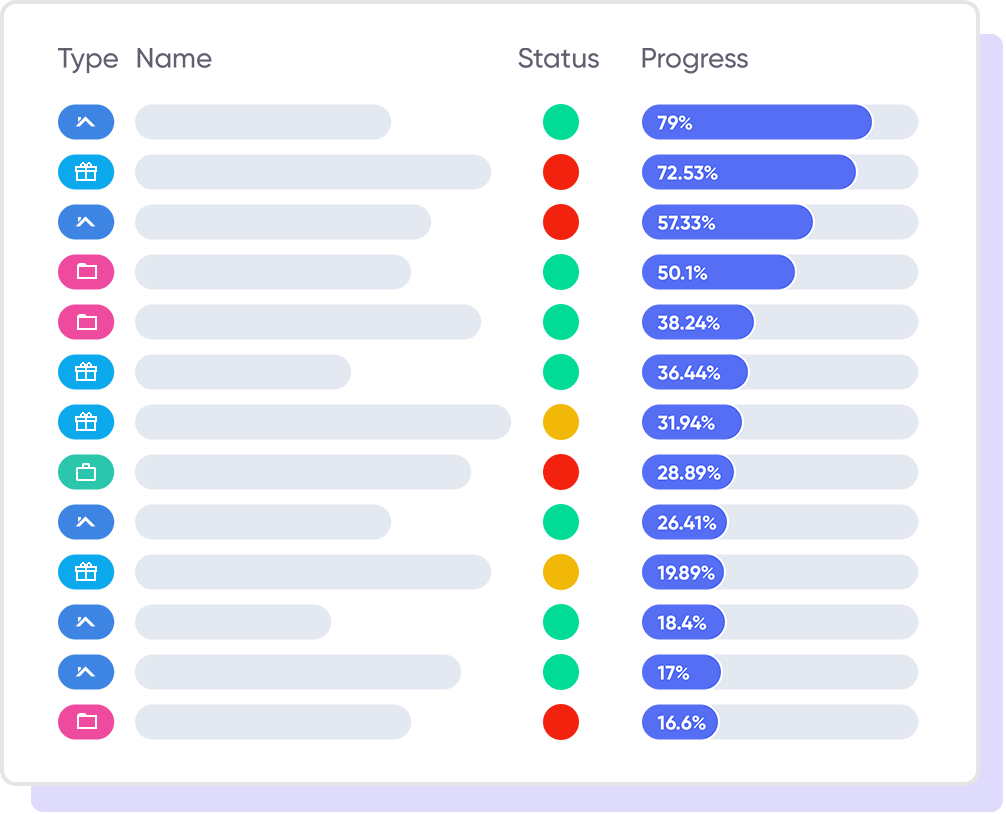Click the yellow status dot in the 31.94% row
Screen dimensions: 1006x814
click(x=561, y=422)
